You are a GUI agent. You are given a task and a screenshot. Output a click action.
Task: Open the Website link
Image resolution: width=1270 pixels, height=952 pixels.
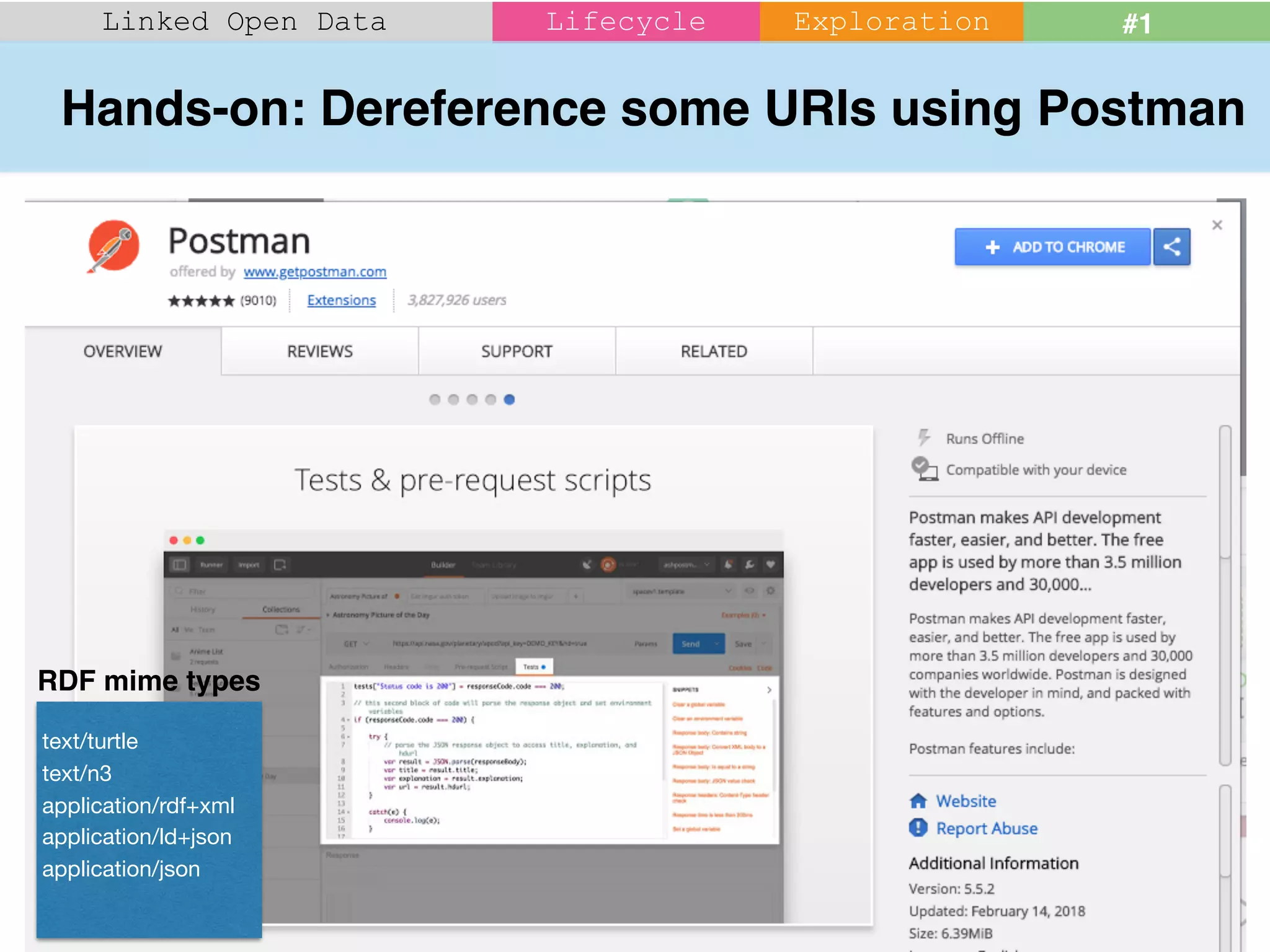coord(966,801)
